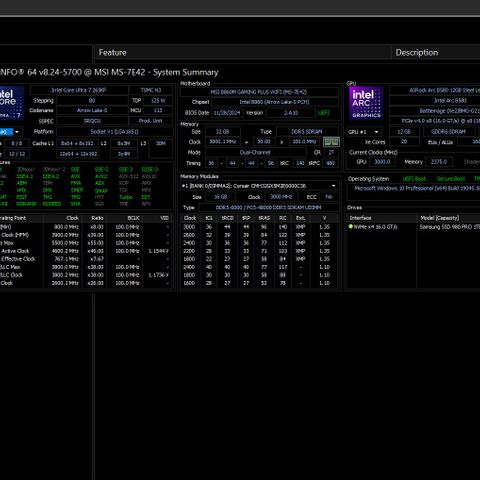Click the tRCD column header
The width and height of the screenshot is (480, 480).
227,218
